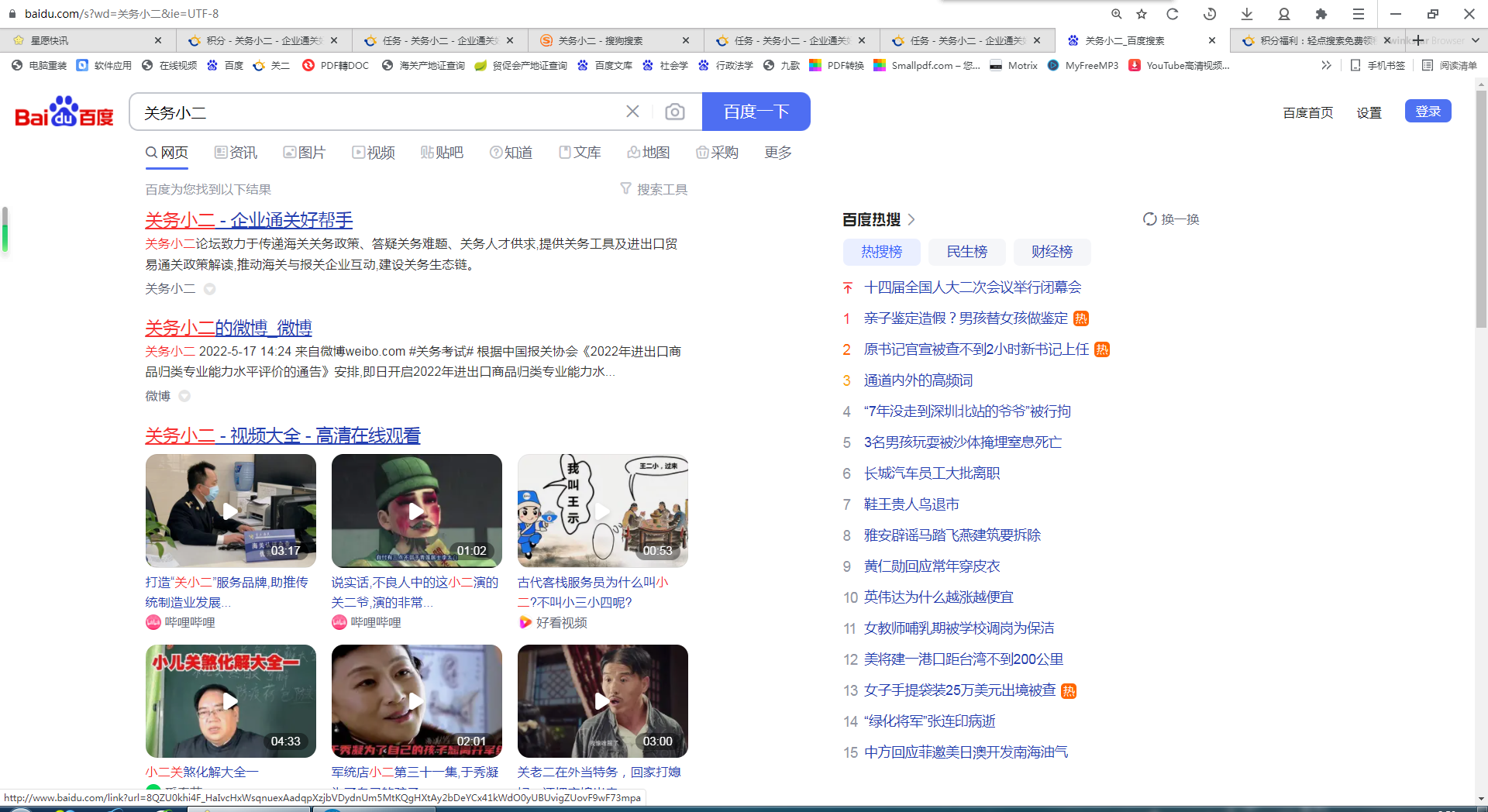
Task: Switch to the 贴吧 search tab
Action: pyautogui.click(x=442, y=153)
